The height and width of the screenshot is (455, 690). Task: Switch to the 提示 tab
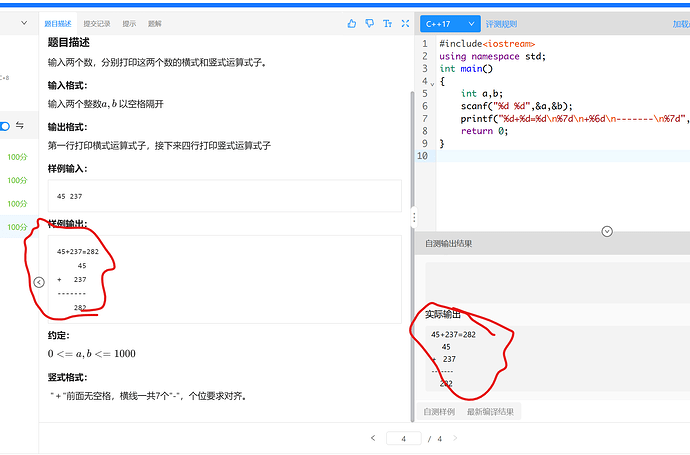point(129,24)
